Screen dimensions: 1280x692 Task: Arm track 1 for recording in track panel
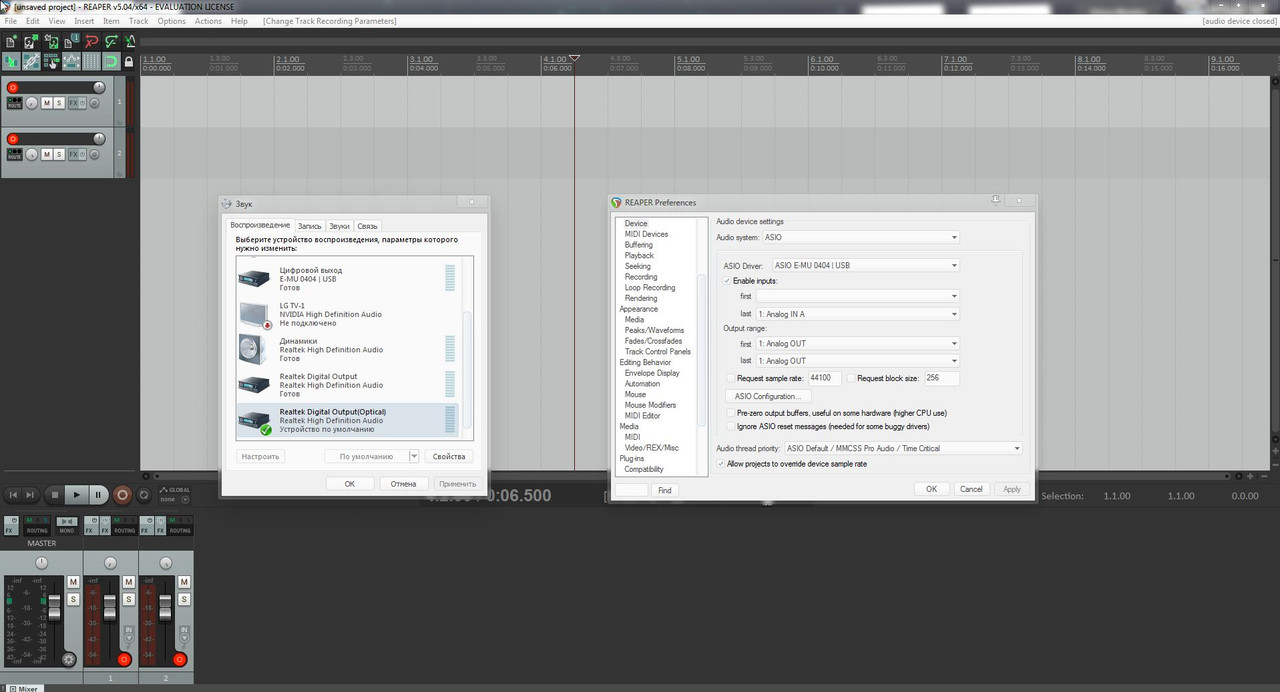12,87
